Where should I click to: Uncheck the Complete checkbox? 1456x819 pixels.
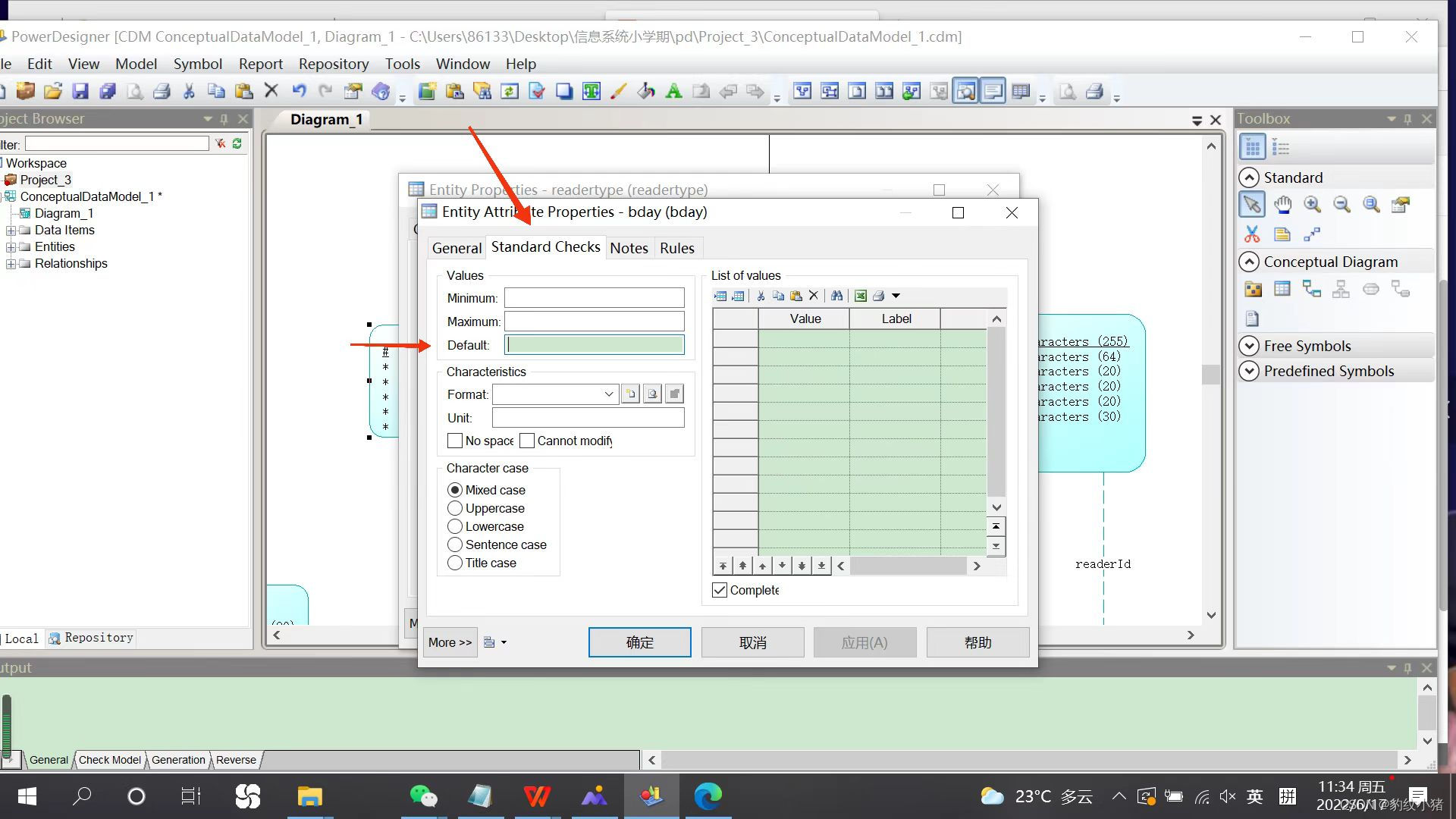click(720, 590)
